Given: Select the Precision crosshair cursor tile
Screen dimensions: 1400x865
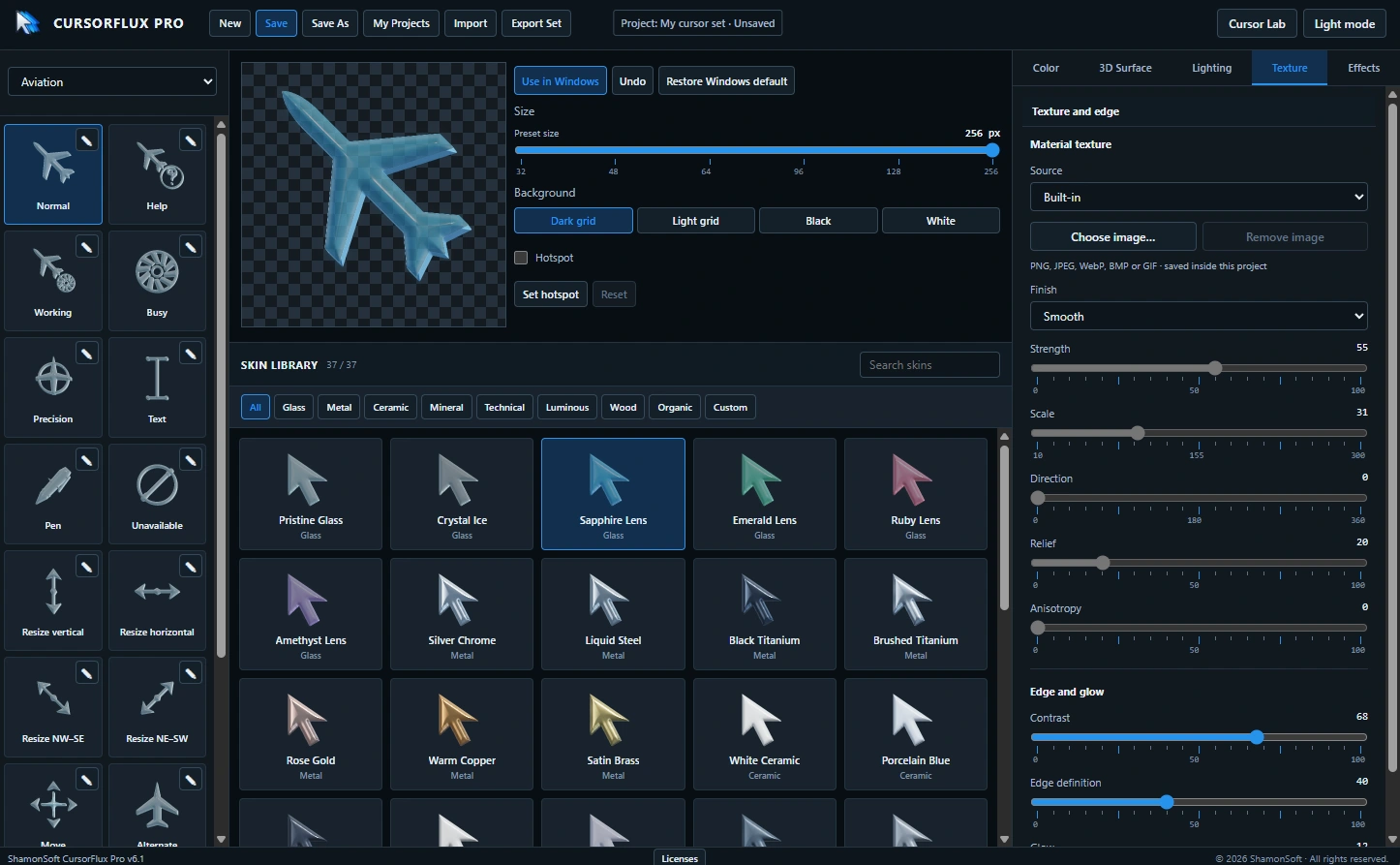Looking at the screenshot, I should (x=53, y=387).
